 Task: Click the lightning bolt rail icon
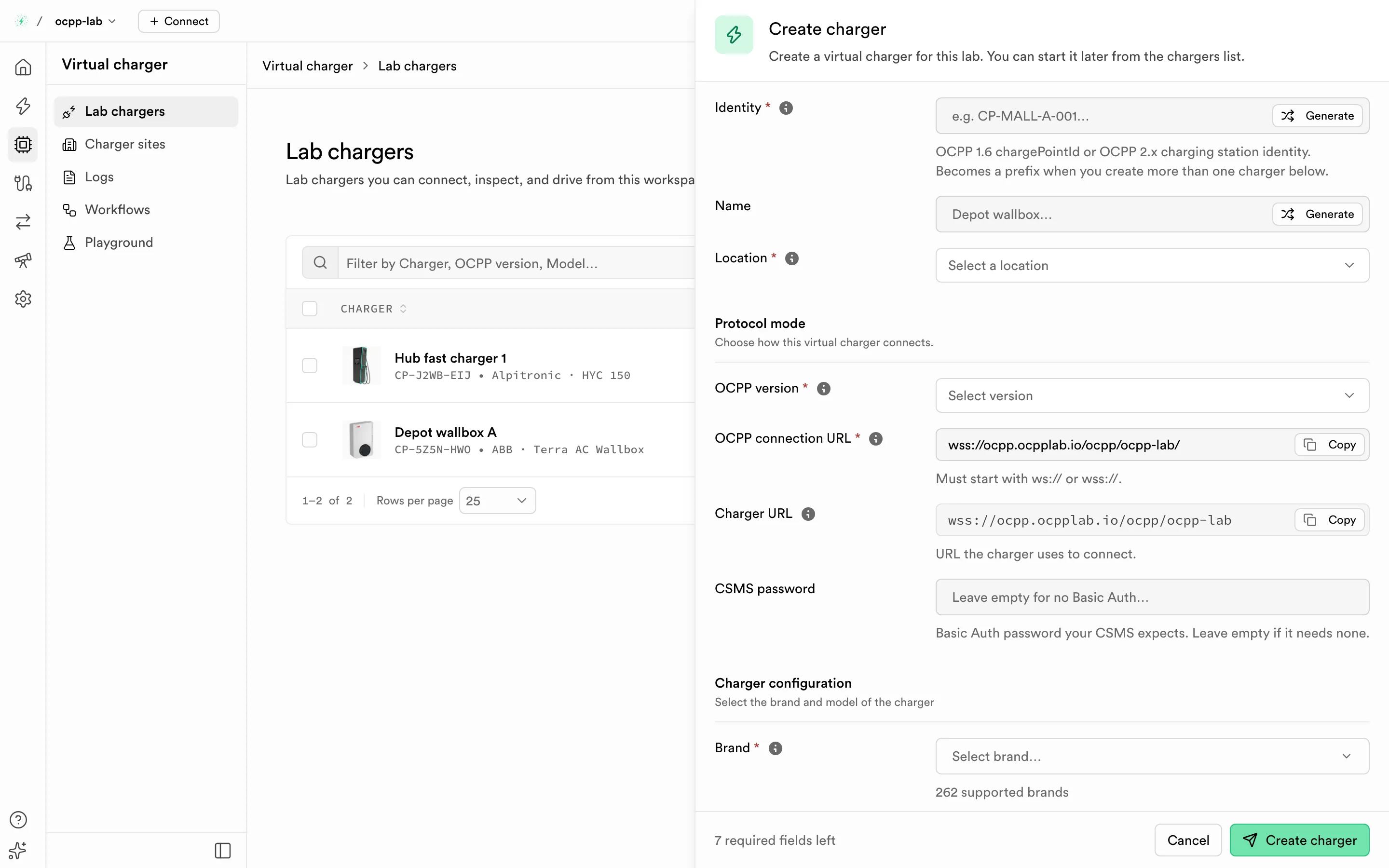click(x=23, y=106)
